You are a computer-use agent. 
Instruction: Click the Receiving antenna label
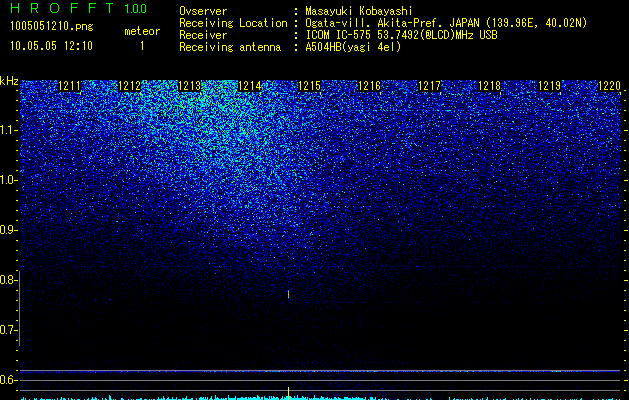[230, 47]
